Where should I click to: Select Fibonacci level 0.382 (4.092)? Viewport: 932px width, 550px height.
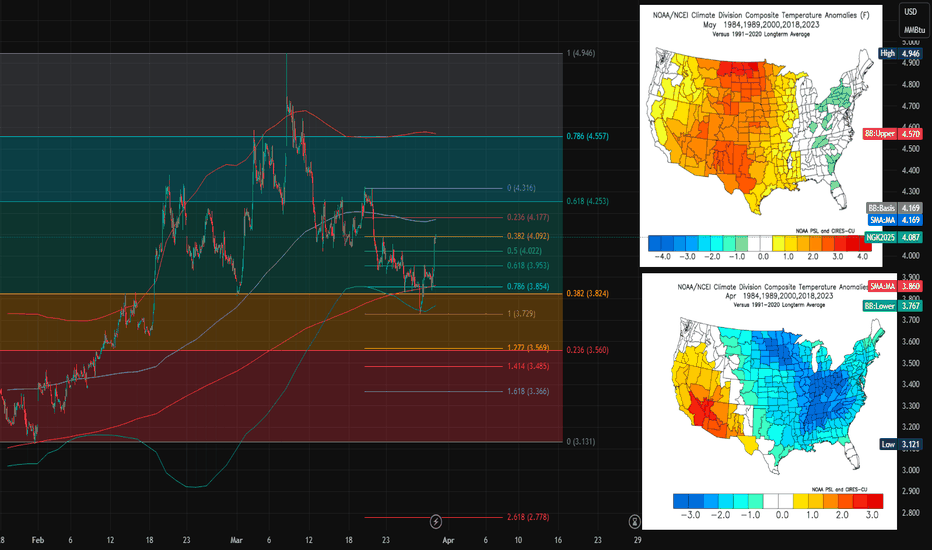pyautogui.click(x=528, y=236)
